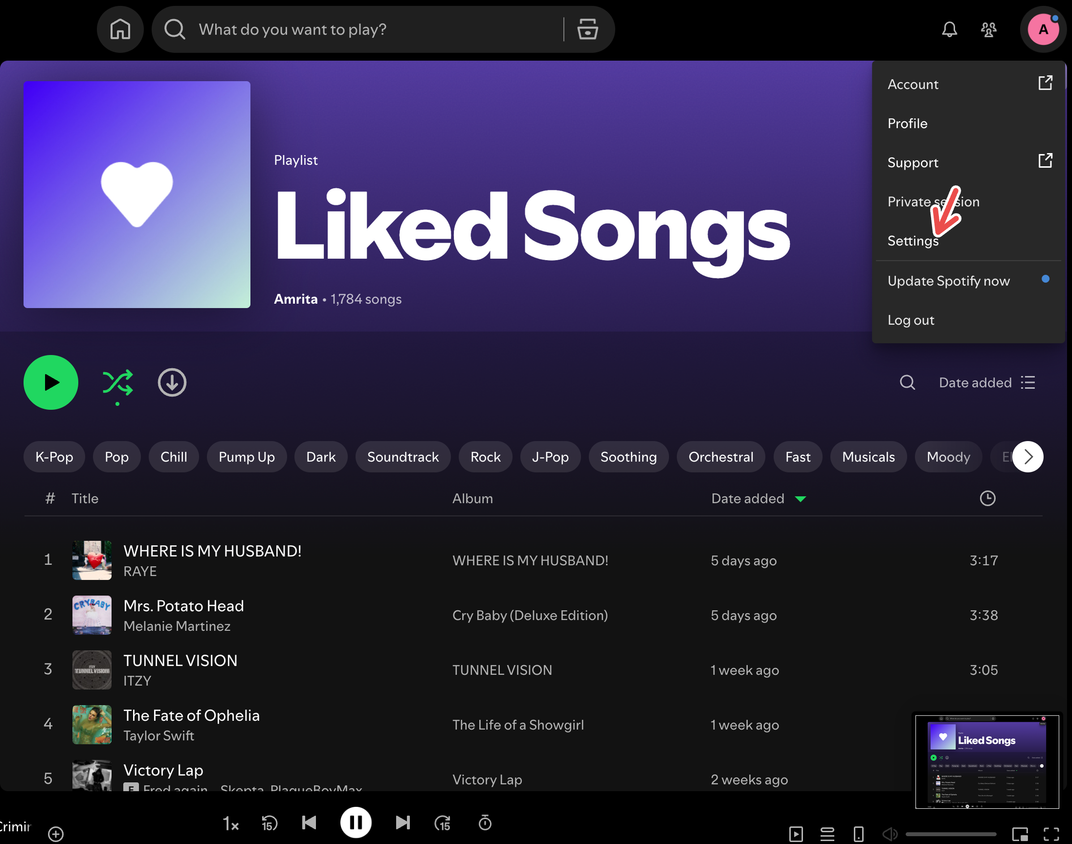Toggle smart shuffle icon
Screen dimensions: 1072x844
118,383
